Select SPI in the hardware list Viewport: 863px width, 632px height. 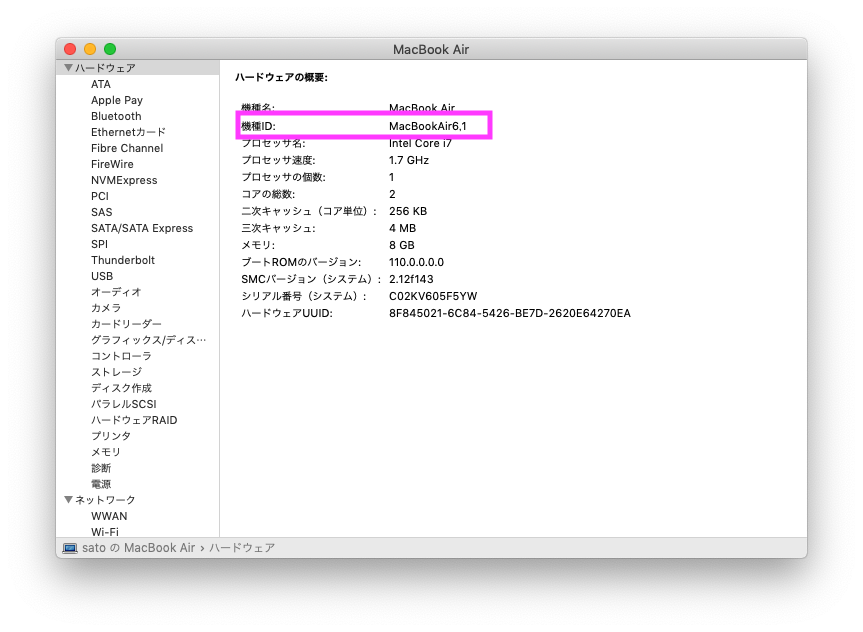click(99, 244)
